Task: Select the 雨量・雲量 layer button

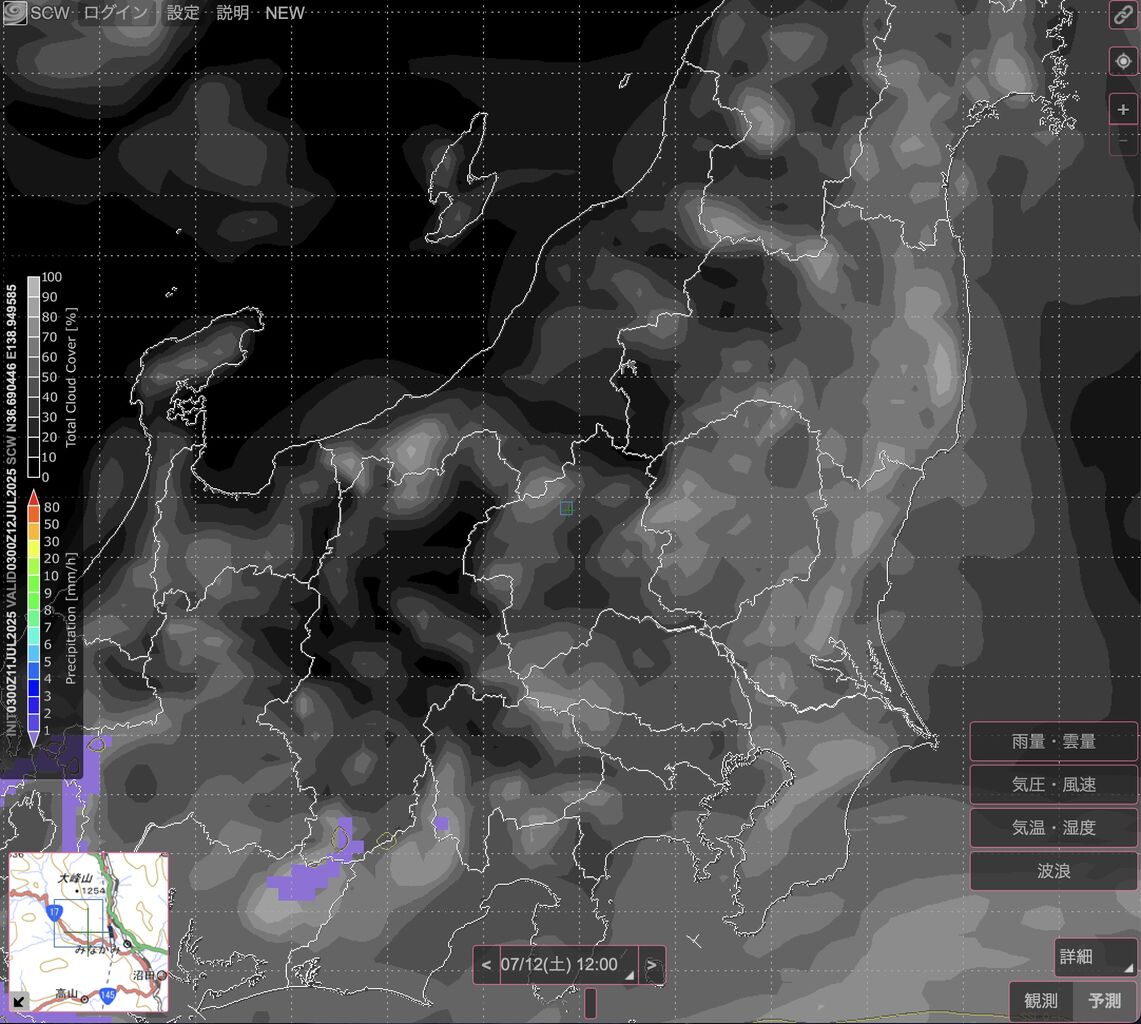Action: click(x=1053, y=742)
